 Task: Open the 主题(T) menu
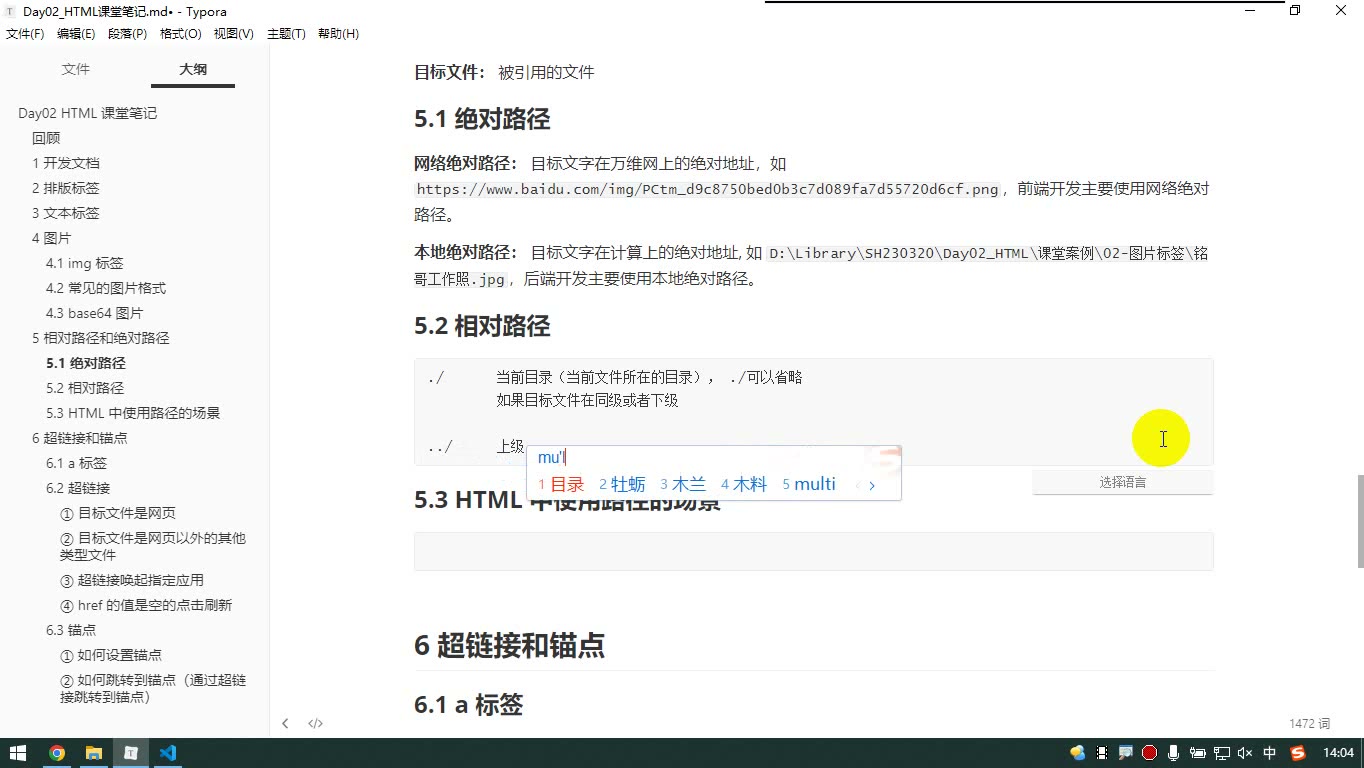pos(286,34)
